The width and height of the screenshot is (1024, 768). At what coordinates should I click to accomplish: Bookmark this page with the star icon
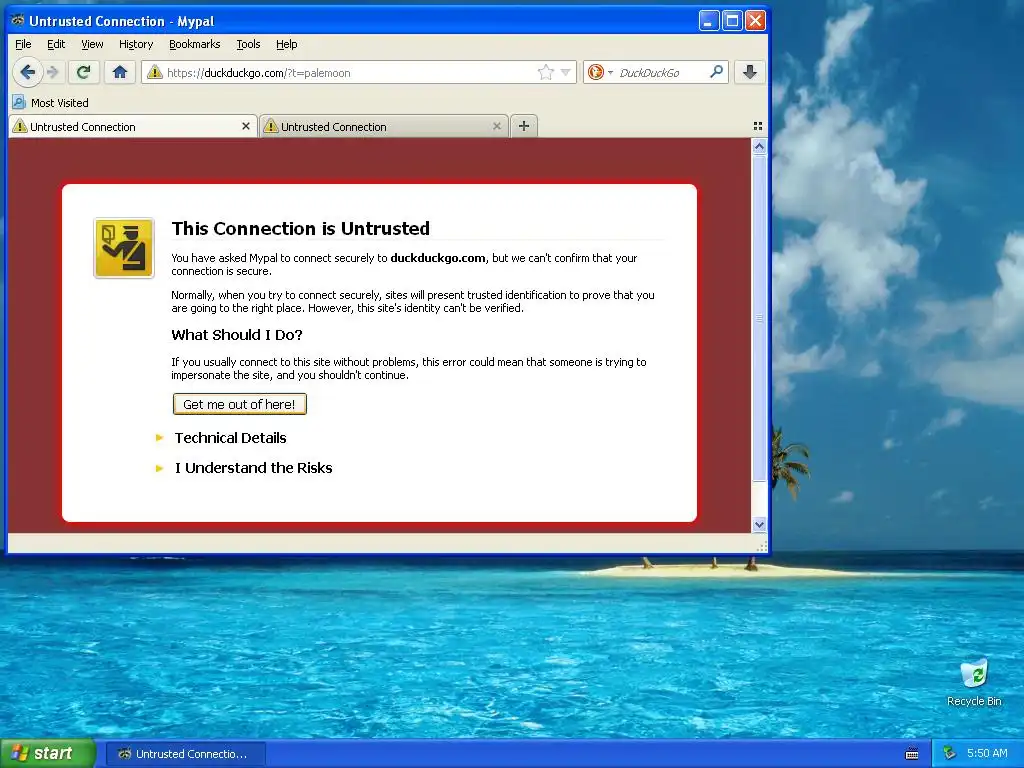[x=545, y=72]
